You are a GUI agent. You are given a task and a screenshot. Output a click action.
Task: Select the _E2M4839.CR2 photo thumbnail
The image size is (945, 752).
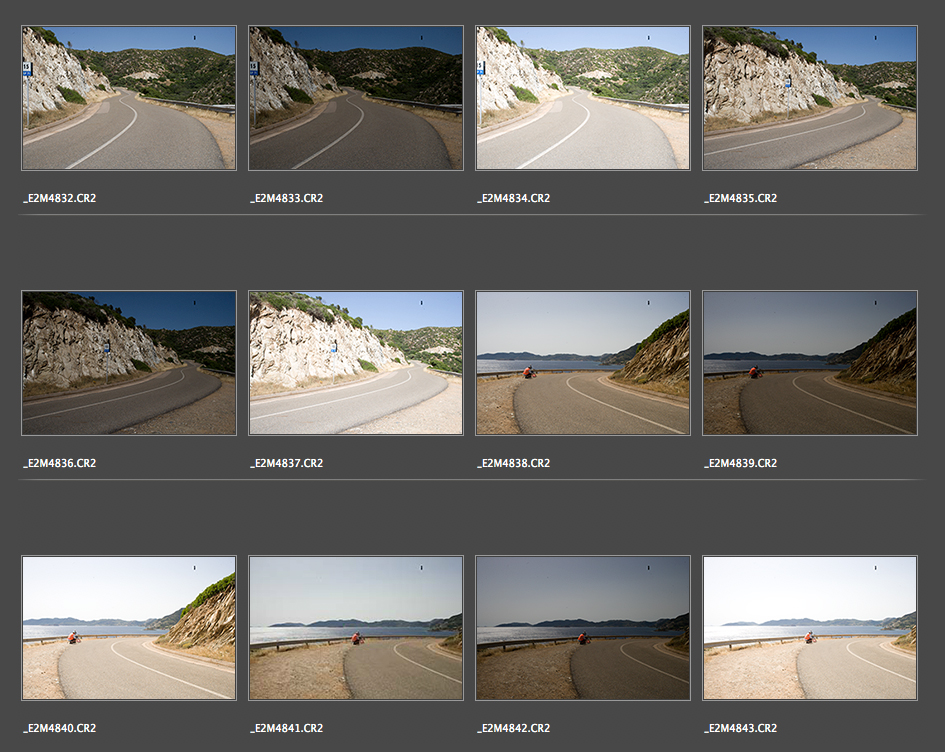pos(810,363)
